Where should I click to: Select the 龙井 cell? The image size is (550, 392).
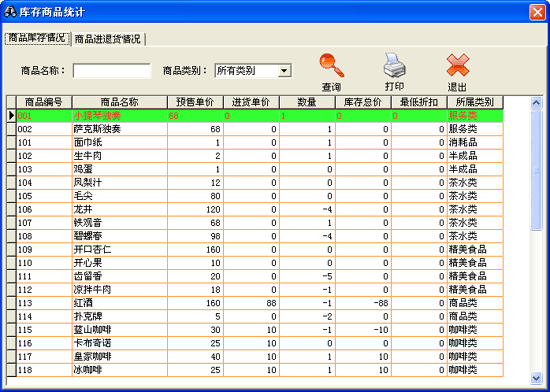pos(120,209)
